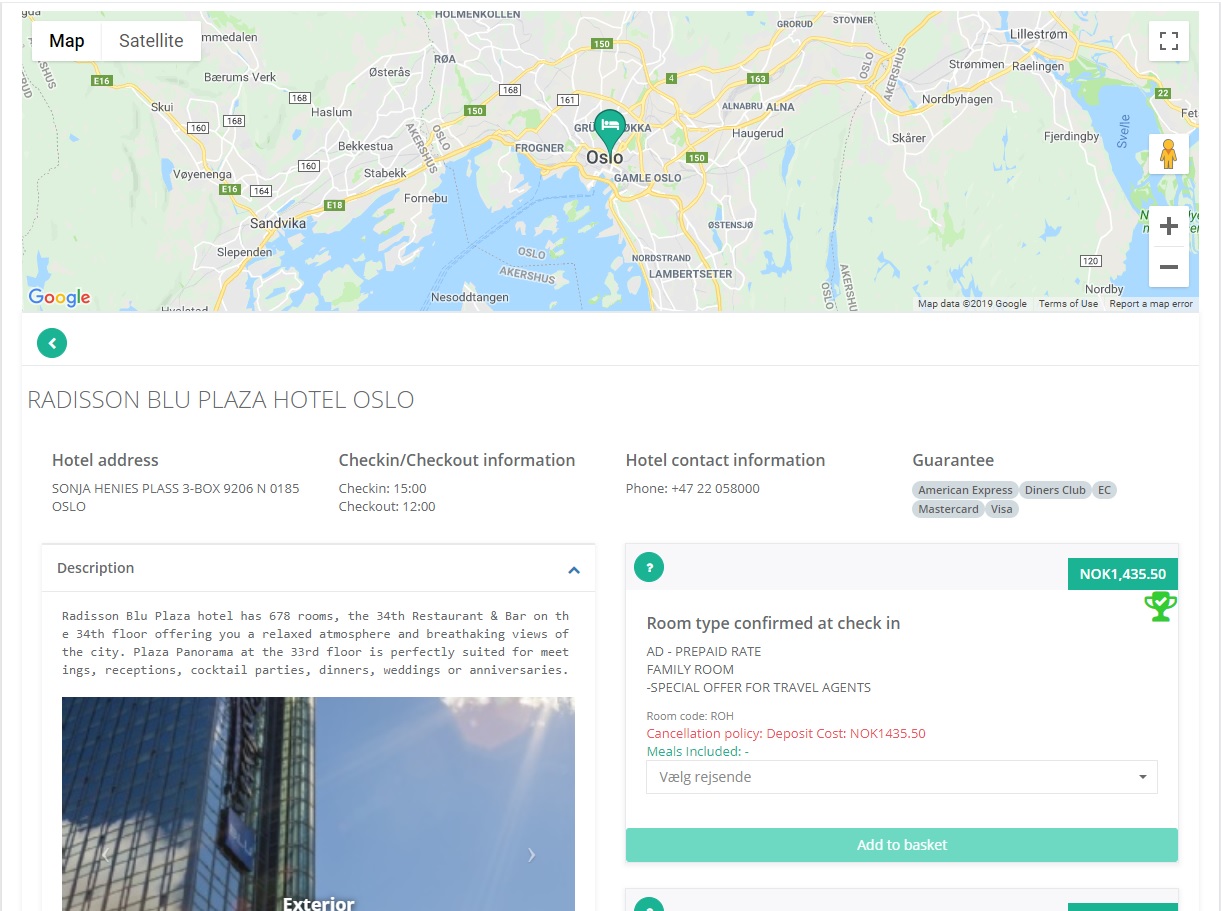Click the Sandvika label on the map
This screenshot has height=911, width=1221.
click(277, 224)
